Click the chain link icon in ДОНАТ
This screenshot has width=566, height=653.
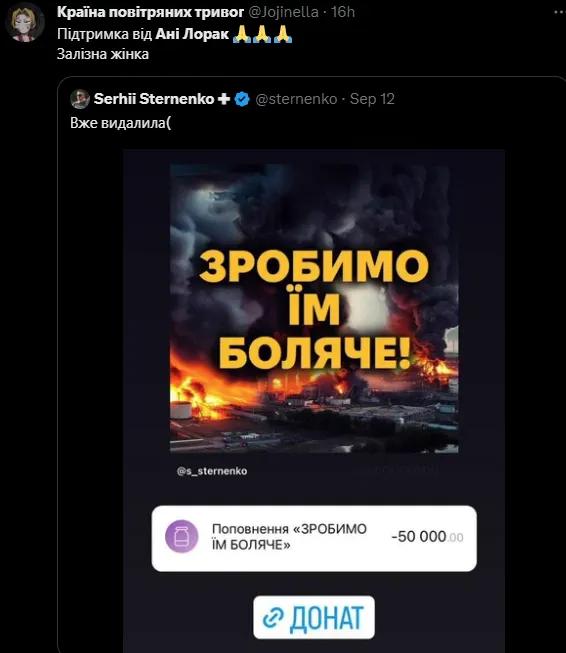click(273, 618)
